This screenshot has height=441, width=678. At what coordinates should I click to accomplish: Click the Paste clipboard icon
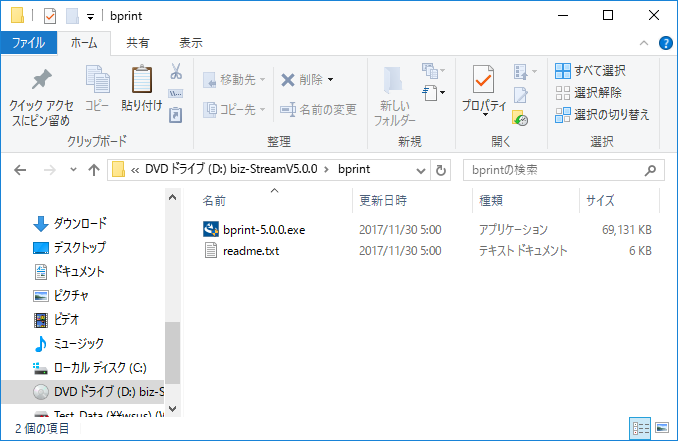142,82
